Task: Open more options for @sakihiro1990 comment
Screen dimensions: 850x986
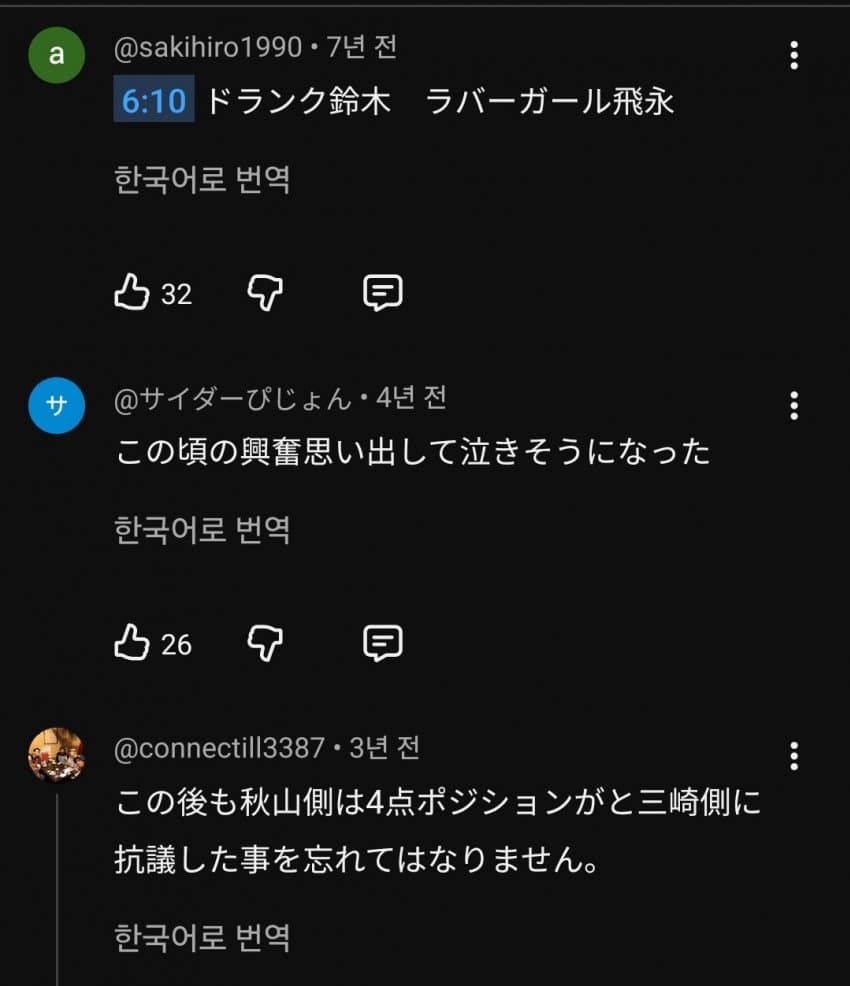Action: click(x=794, y=55)
